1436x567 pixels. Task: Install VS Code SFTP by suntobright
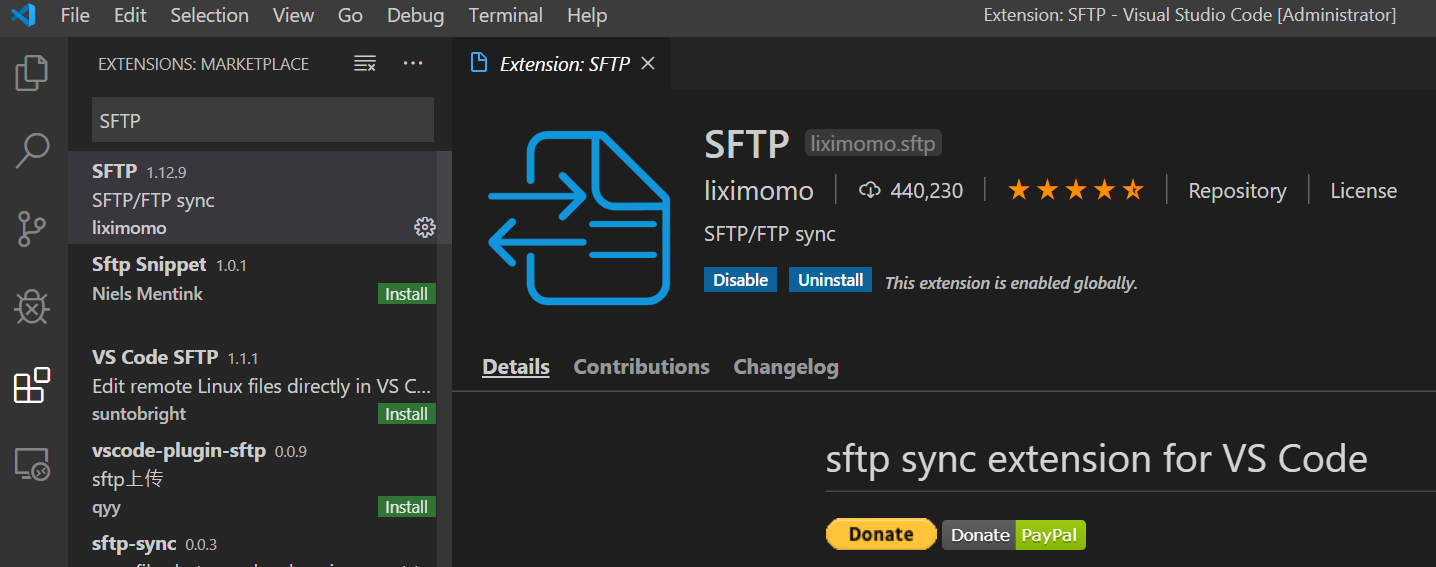coord(407,414)
